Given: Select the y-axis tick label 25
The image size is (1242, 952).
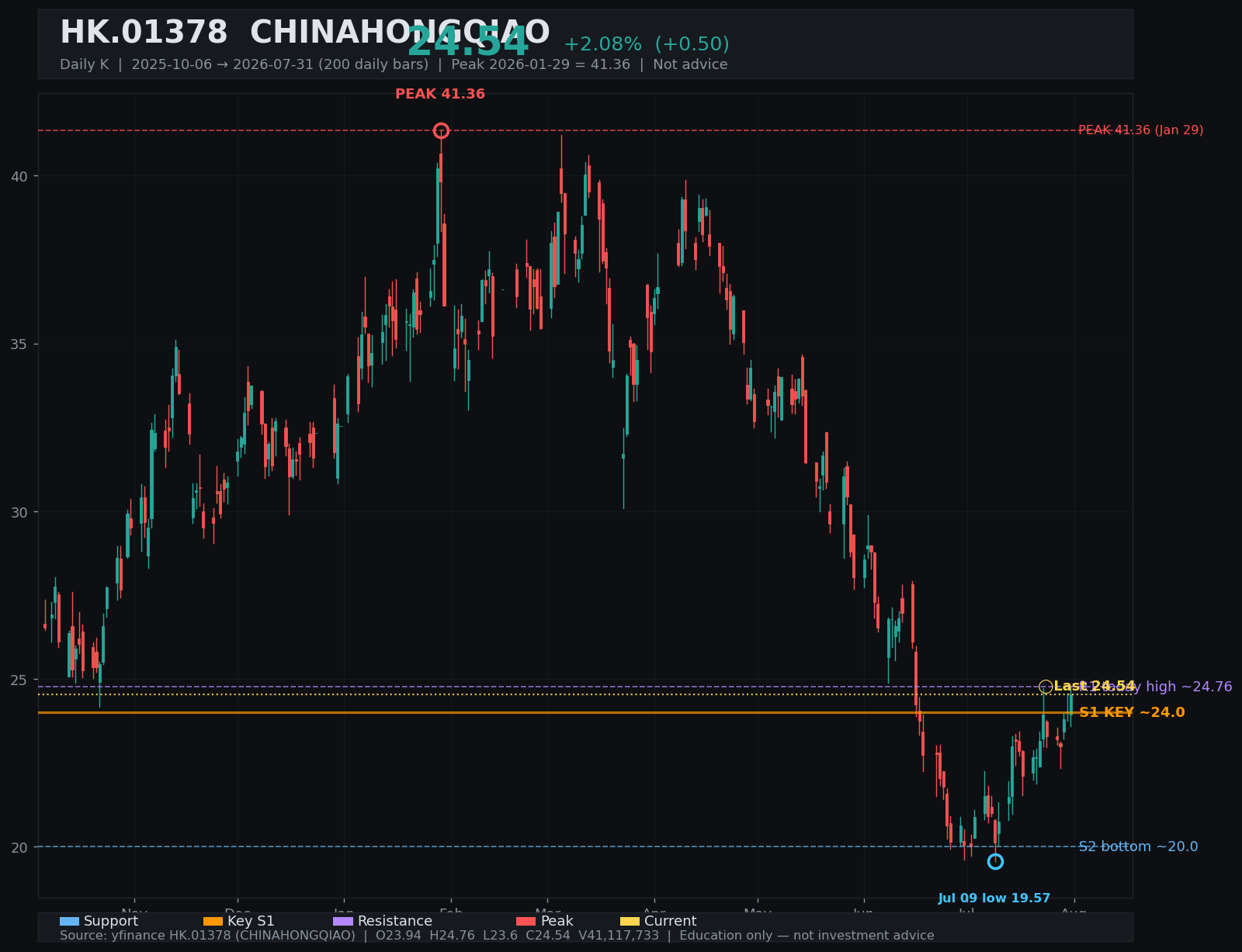Looking at the screenshot, I should click(x=19, y=680).
